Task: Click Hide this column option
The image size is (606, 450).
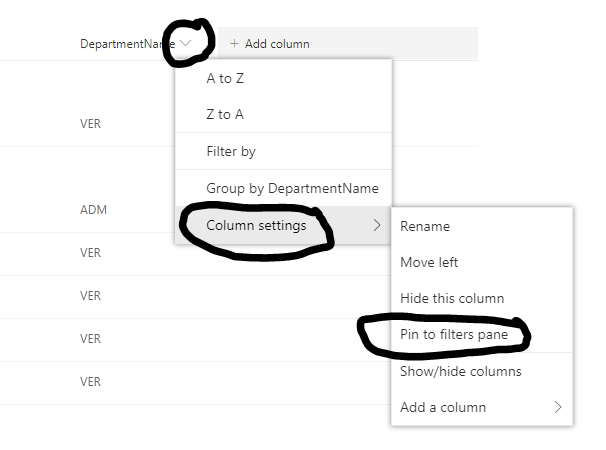Action: 452,298
